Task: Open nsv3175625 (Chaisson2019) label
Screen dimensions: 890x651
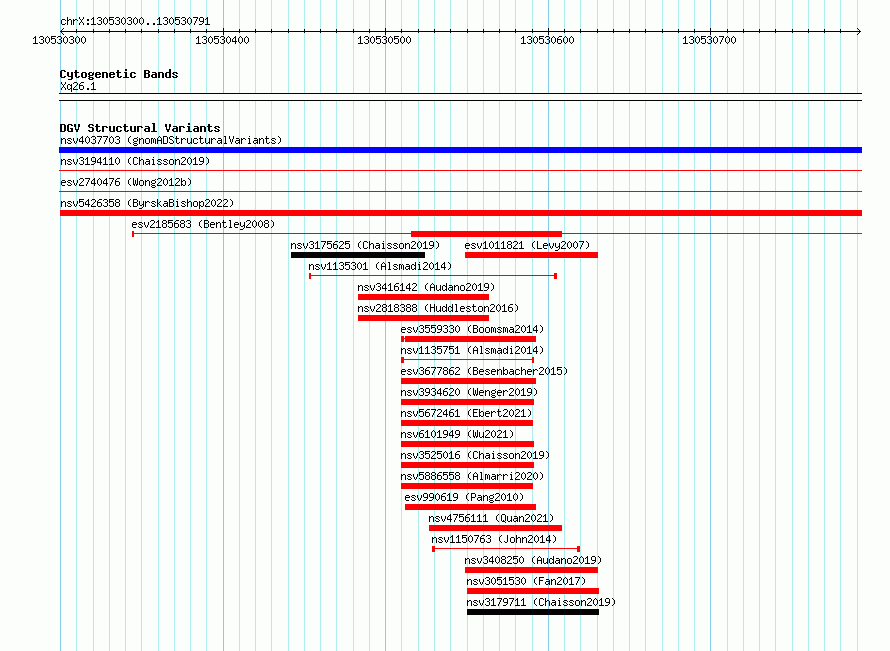Action: (365, 245)
